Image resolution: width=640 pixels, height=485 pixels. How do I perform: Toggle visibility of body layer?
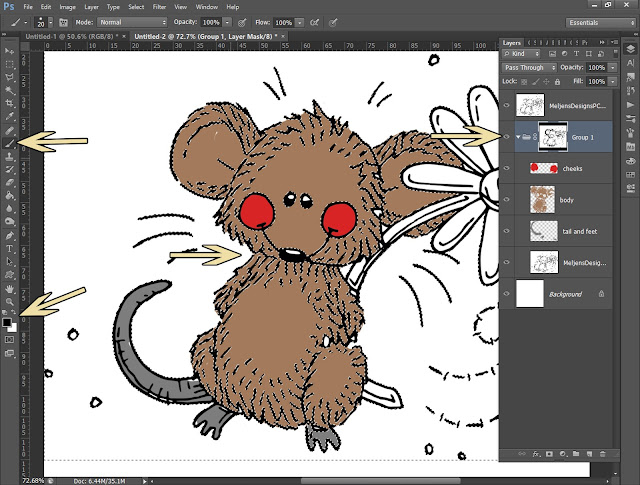(507, 199)
